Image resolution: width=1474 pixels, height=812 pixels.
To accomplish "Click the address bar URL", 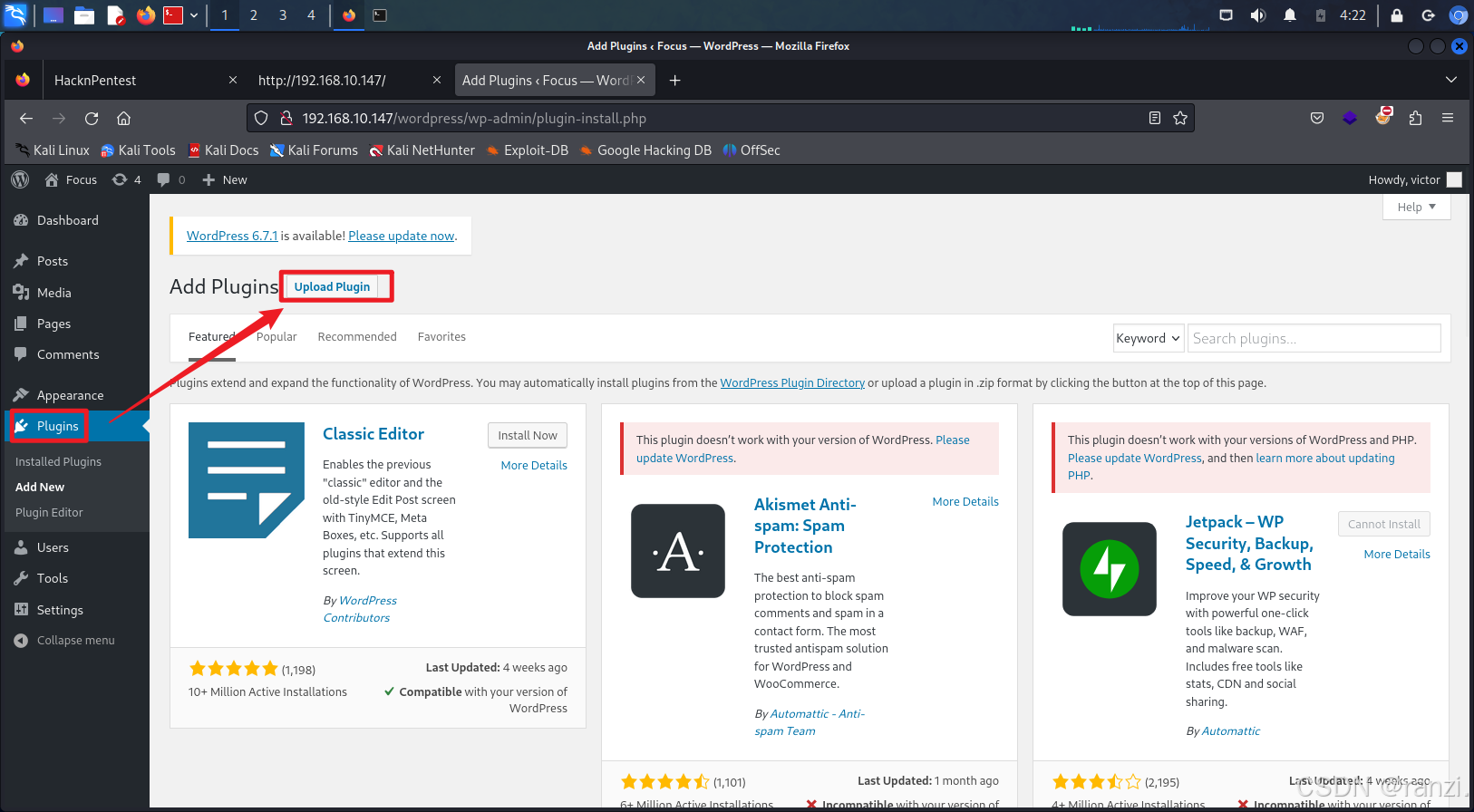I will point(474,118).
